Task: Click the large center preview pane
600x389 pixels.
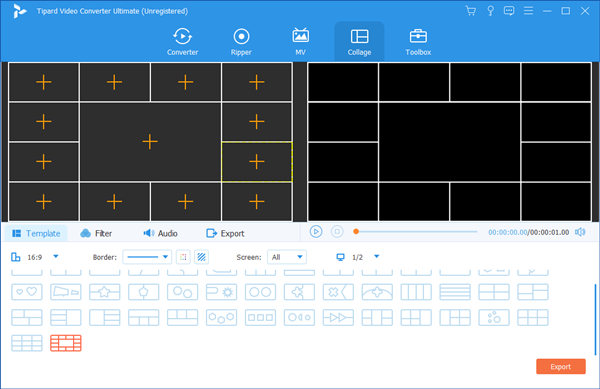Action: pos(450,142)
